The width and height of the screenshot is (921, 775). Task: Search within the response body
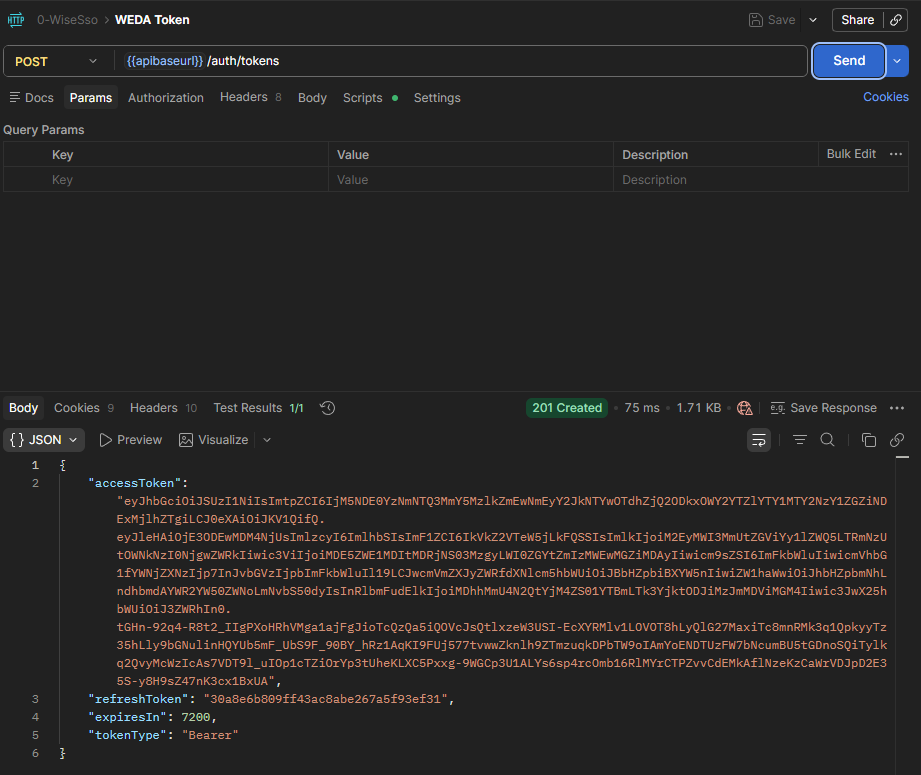(x=827, y=439)
